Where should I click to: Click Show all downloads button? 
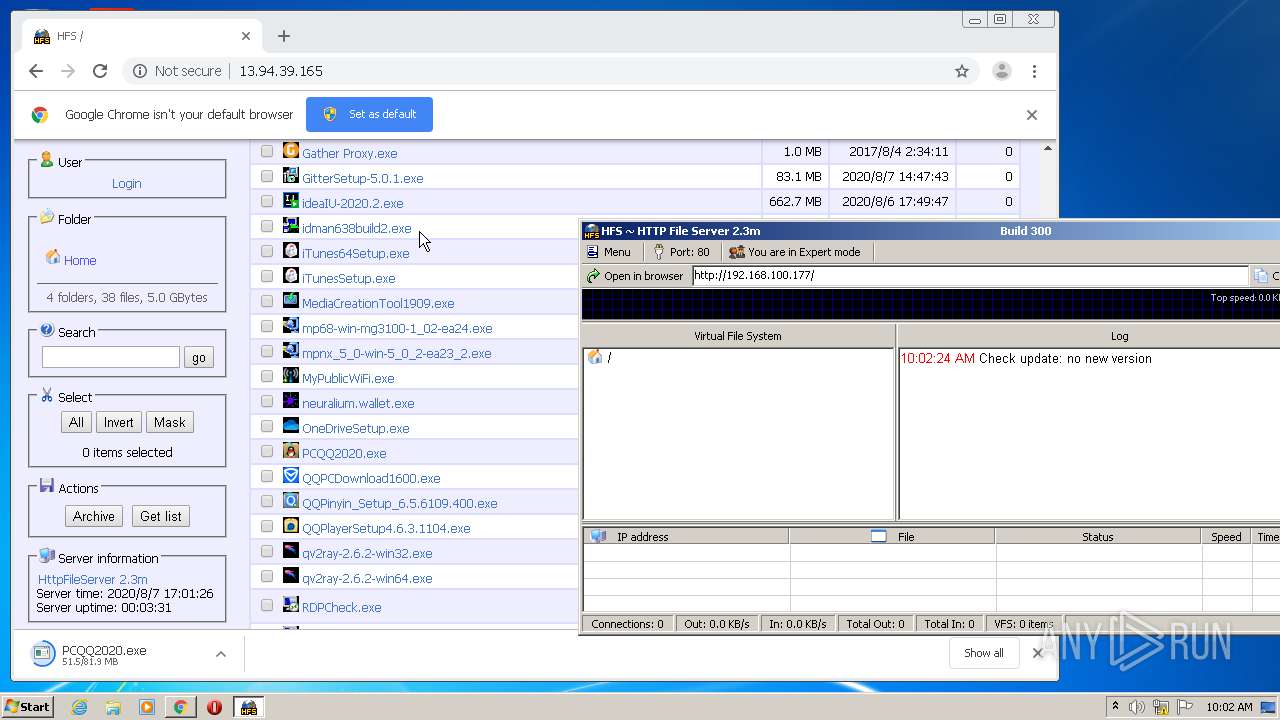pos(984,653)
